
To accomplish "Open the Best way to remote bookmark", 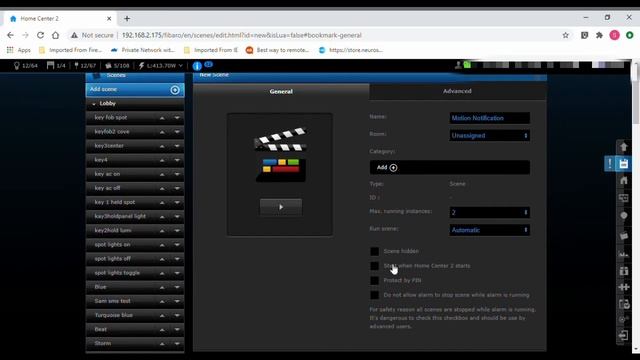I will (278, 50).
